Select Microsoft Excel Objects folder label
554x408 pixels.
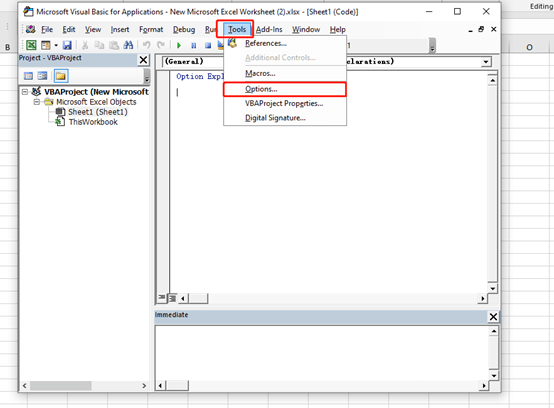(96, 102)
